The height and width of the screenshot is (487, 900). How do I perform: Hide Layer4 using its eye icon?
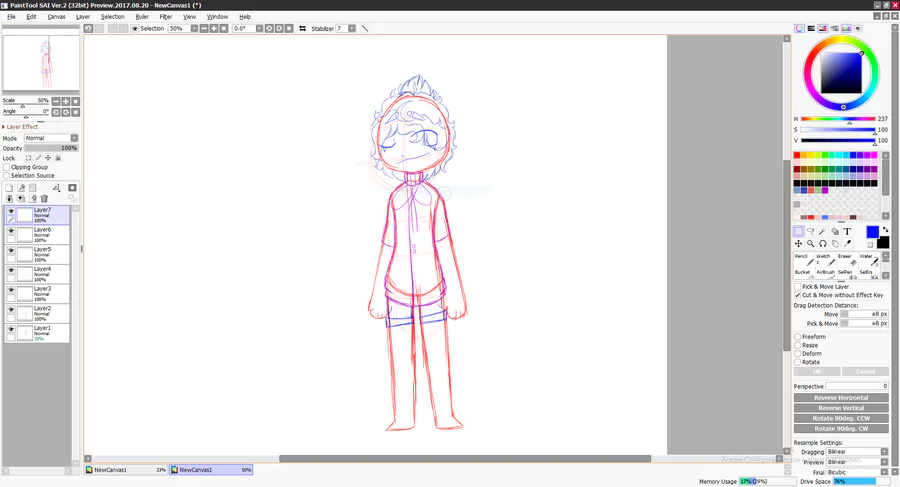[x=11, y=270]
